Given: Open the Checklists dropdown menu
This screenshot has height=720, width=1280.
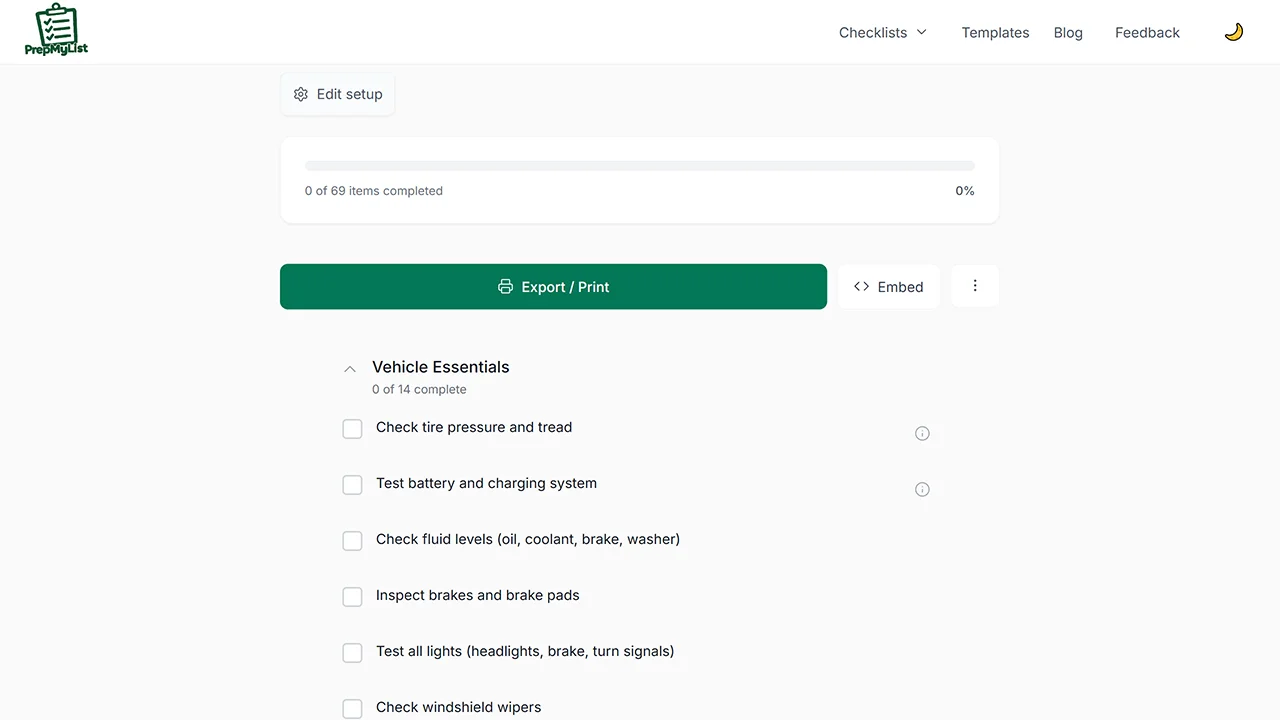Looking at the screenshot, I should (x=883, y=32).
